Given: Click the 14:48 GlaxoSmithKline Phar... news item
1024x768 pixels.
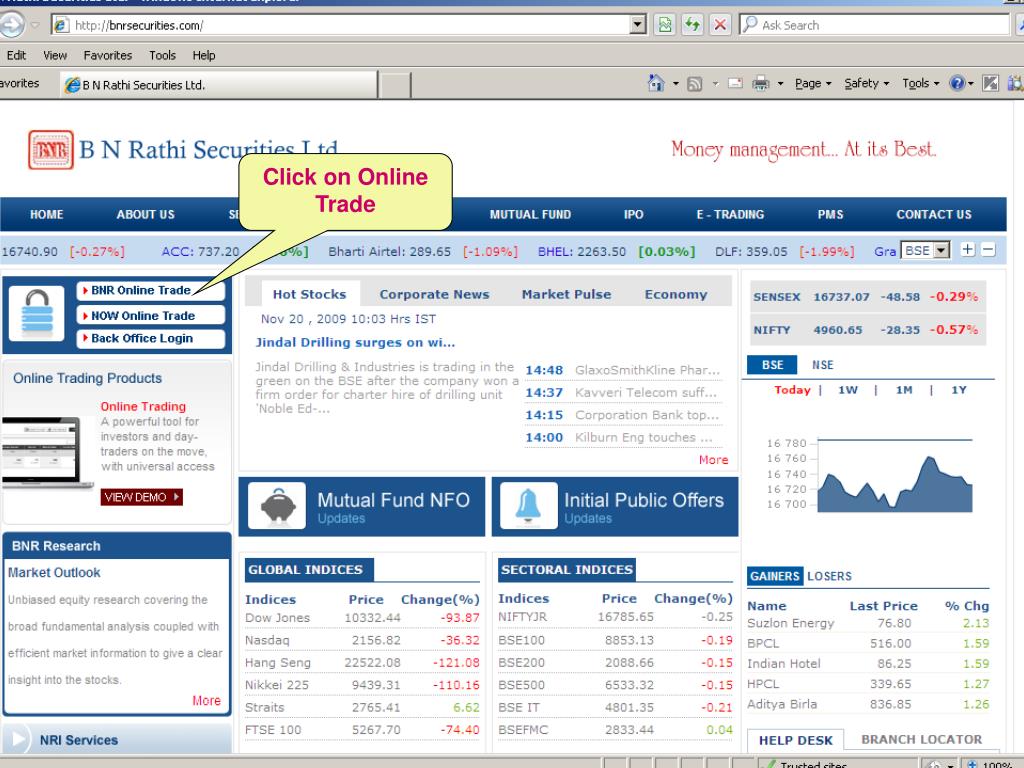Looking at the screenshot, I should tap(622, 370).
